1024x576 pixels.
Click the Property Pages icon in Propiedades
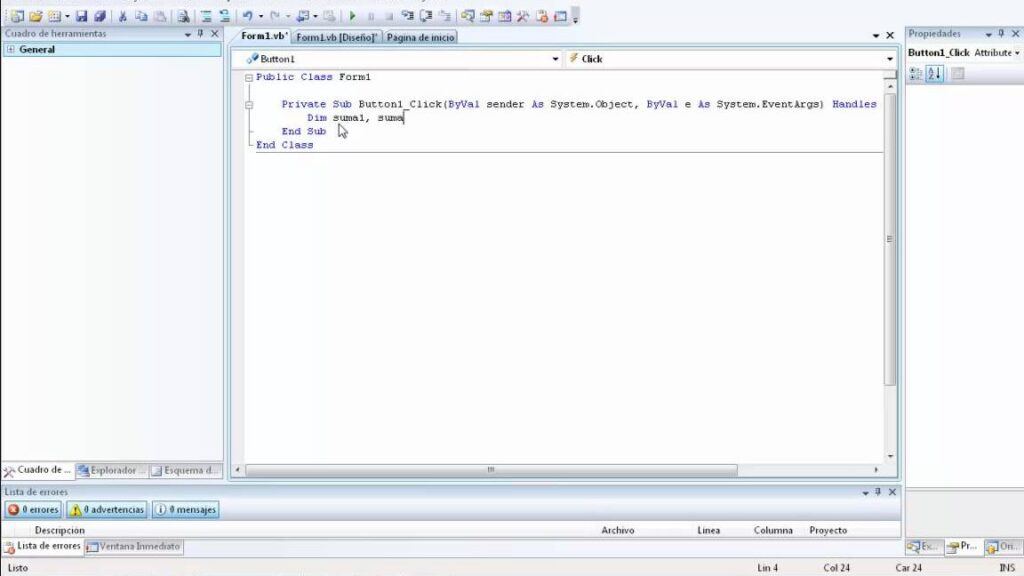[x=957, y=74]
